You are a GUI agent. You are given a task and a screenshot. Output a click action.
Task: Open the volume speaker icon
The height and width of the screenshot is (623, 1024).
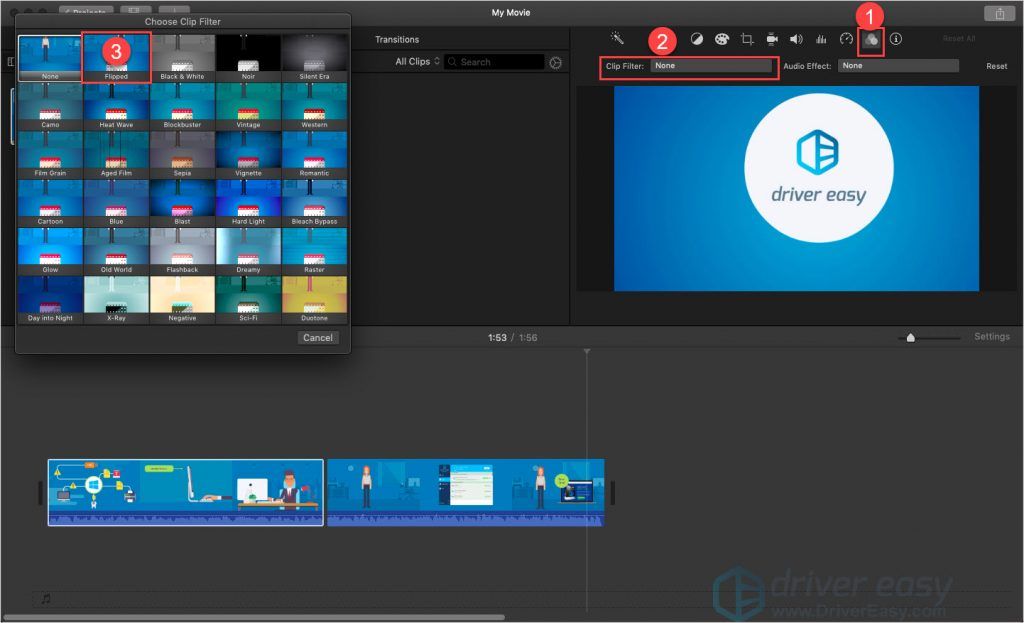coord(796,39)
